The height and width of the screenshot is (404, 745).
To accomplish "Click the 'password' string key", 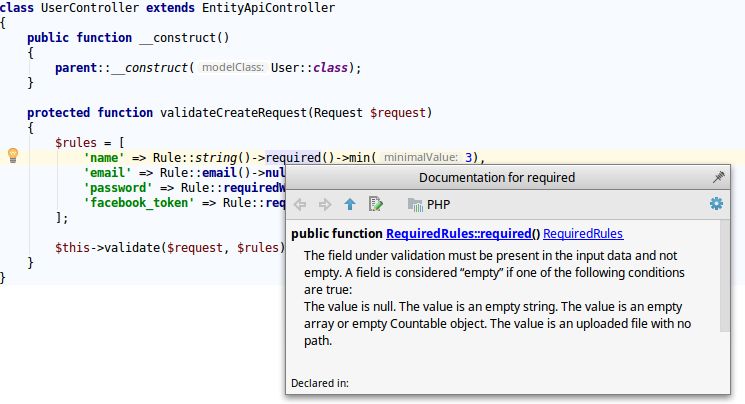I will point(118,188).
